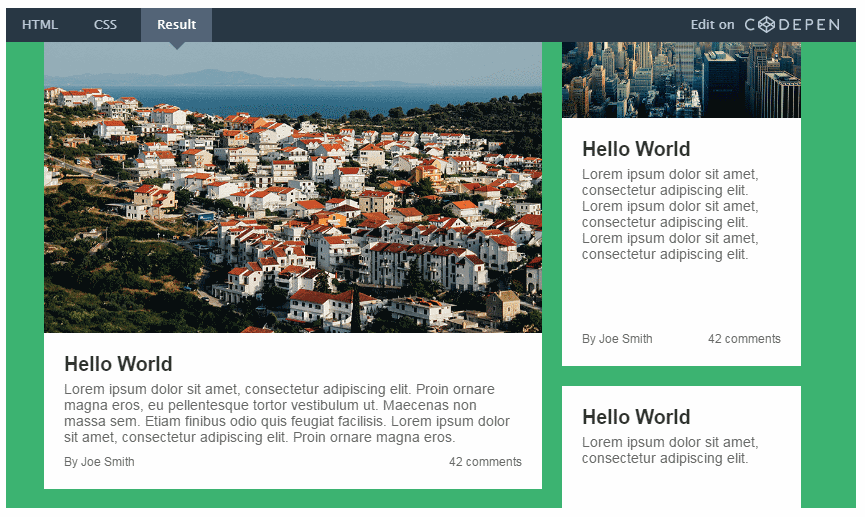Select the Result tab
This screenshot has height=517, width=865.
pyautogui.click(x=177, y=25)
